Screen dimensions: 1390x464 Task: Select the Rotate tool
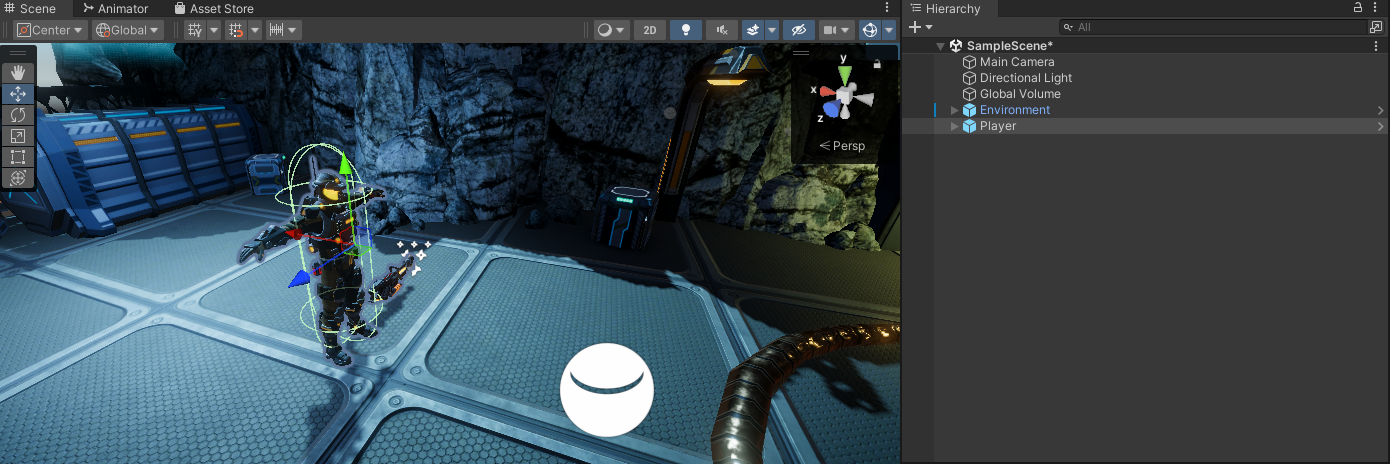point(18,115)
